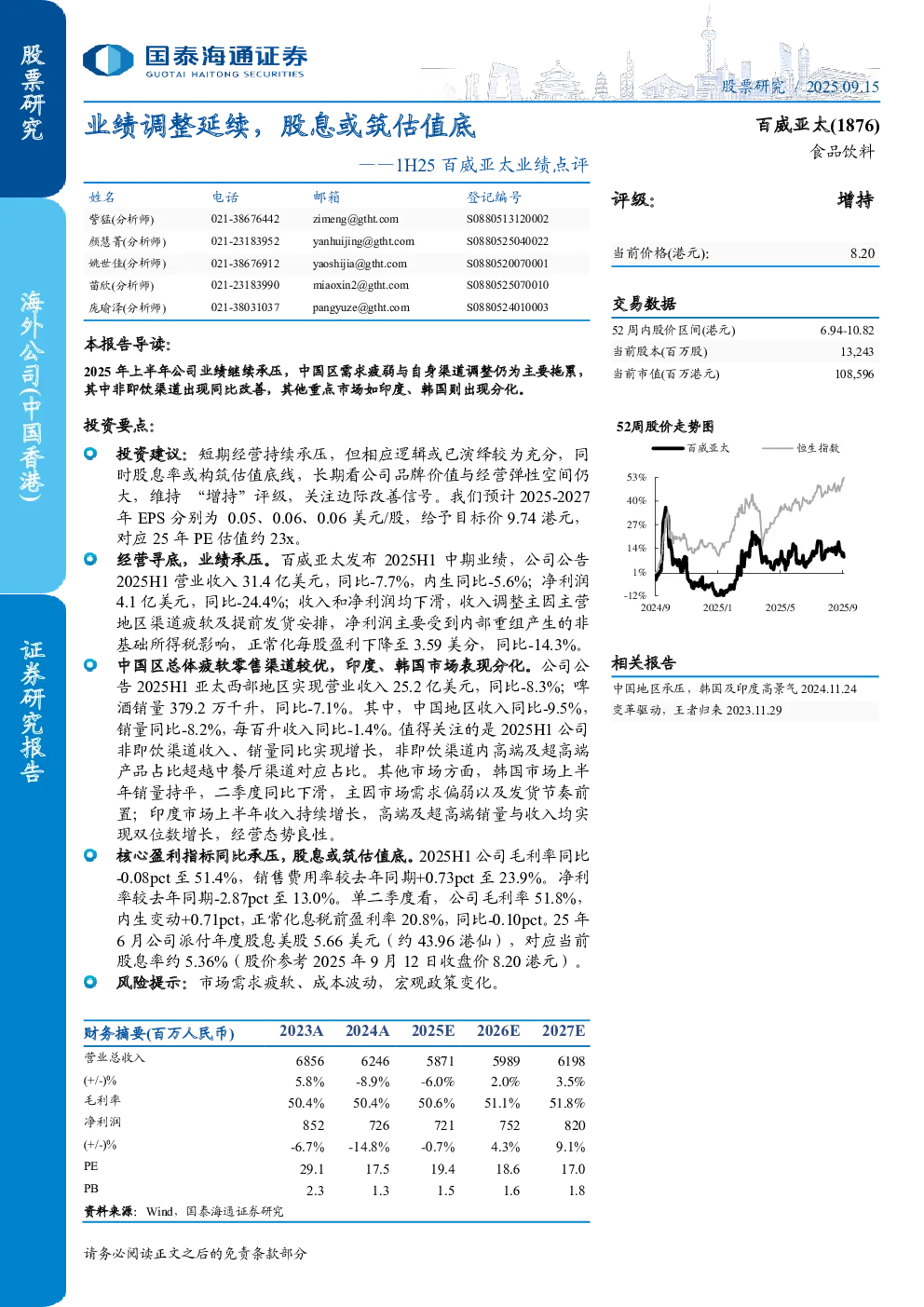
Task: Click the email yaoshijia@gtht.com
Action: coord(360,264)
